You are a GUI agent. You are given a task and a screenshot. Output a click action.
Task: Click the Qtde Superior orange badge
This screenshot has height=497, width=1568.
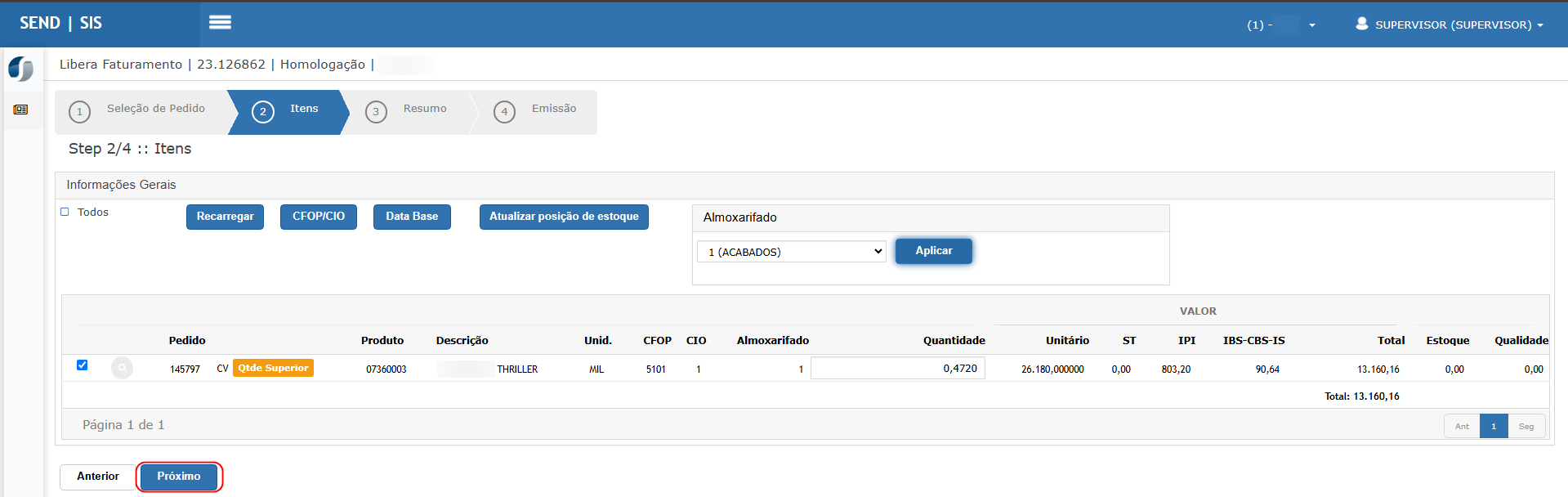(x=273, y=368)
